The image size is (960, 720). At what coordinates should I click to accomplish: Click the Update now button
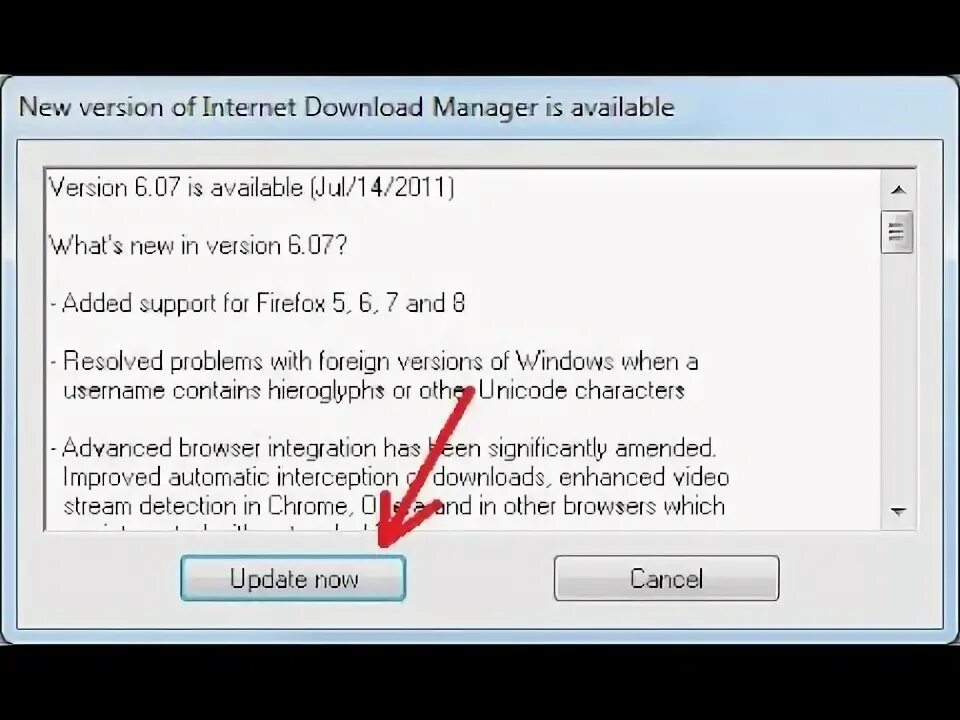(293, 579)
